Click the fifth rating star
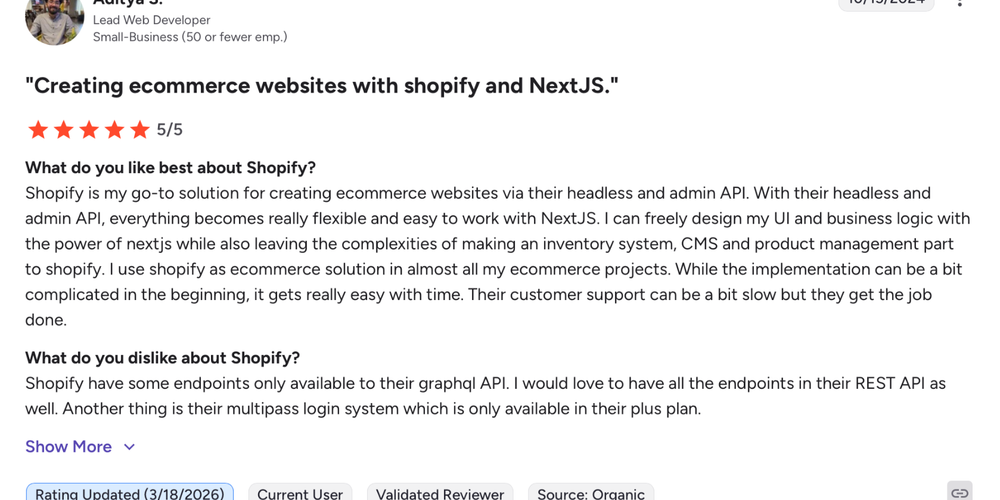This screenshot has height=500, width=1000. point(140,130)
